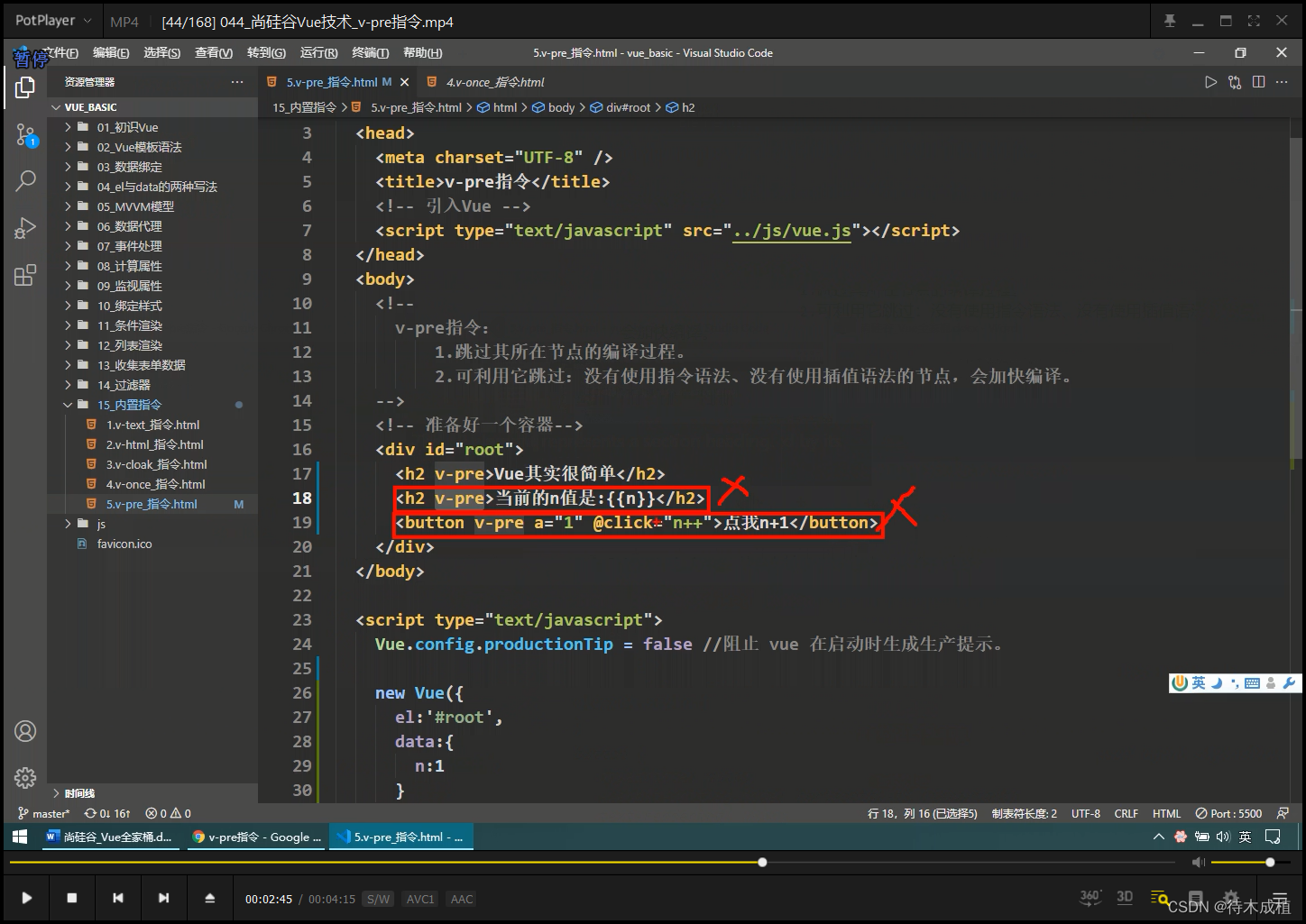The image size is (1306, 924).
Task: Click the run file triangle in editor toolbar
Action: click(x=1210, y=82)
